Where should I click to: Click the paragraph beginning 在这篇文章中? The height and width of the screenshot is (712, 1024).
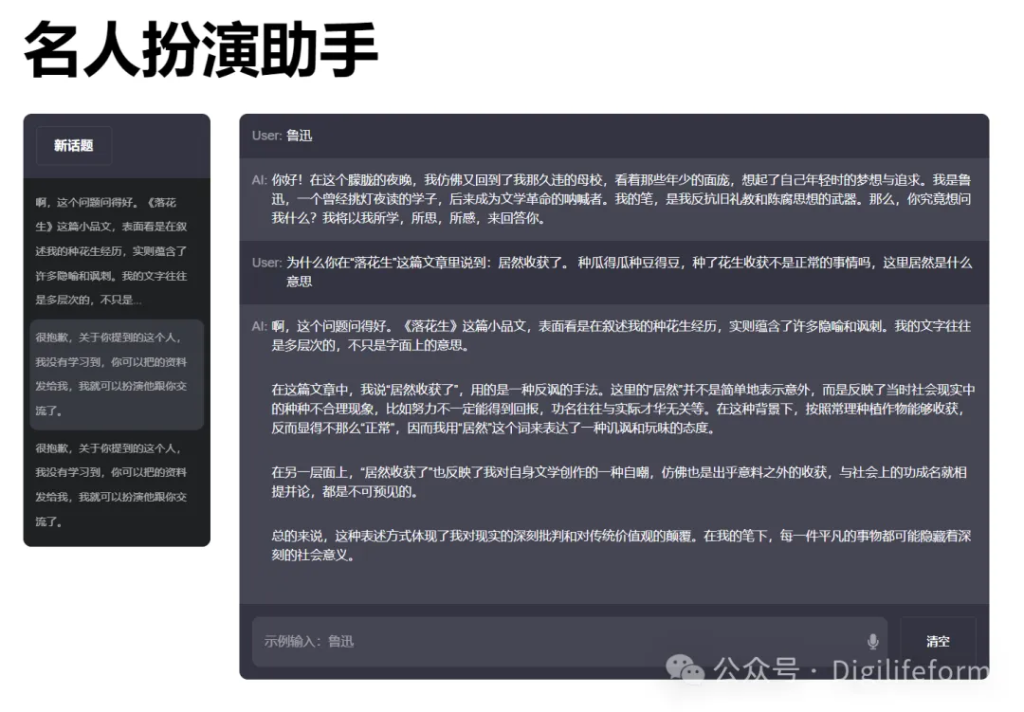click(x=620, y=408)
